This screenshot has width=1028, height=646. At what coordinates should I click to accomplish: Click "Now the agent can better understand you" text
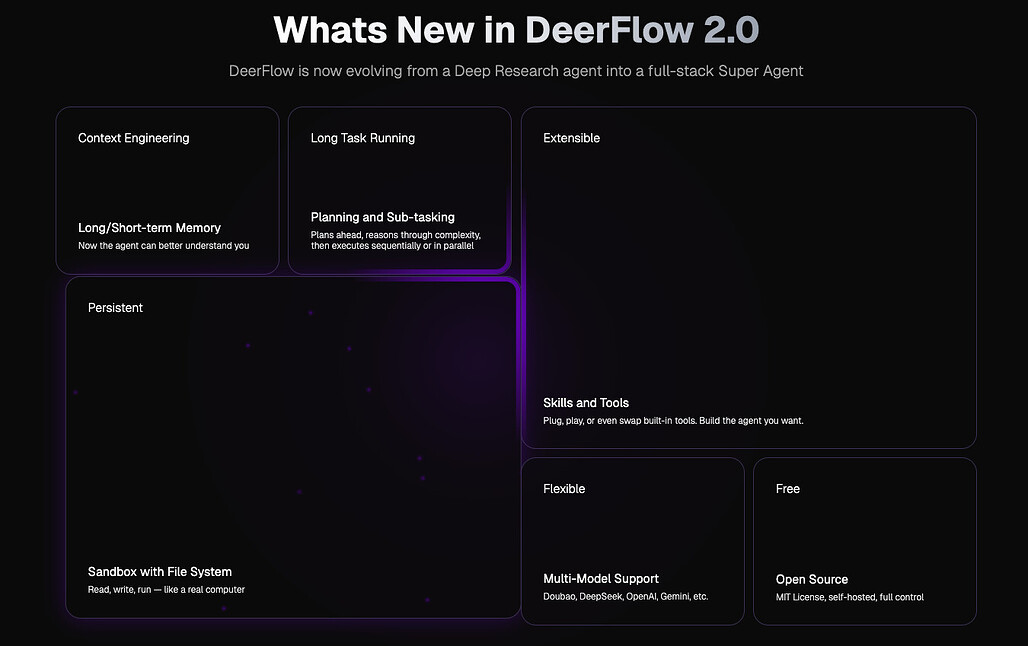[x=163, y=246]
